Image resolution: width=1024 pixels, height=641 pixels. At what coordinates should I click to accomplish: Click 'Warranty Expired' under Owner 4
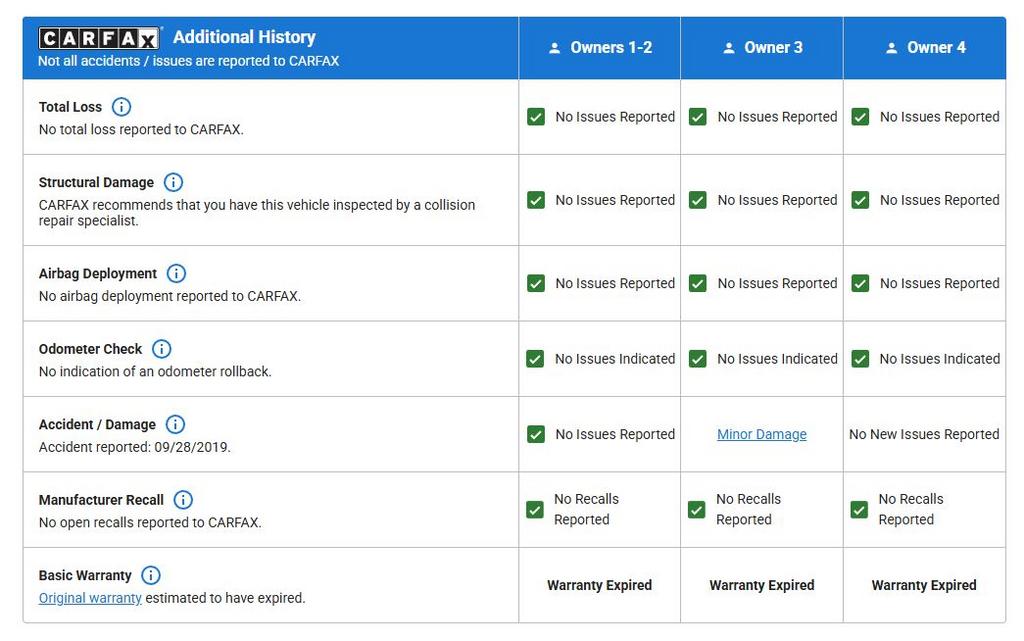[924, 585]
